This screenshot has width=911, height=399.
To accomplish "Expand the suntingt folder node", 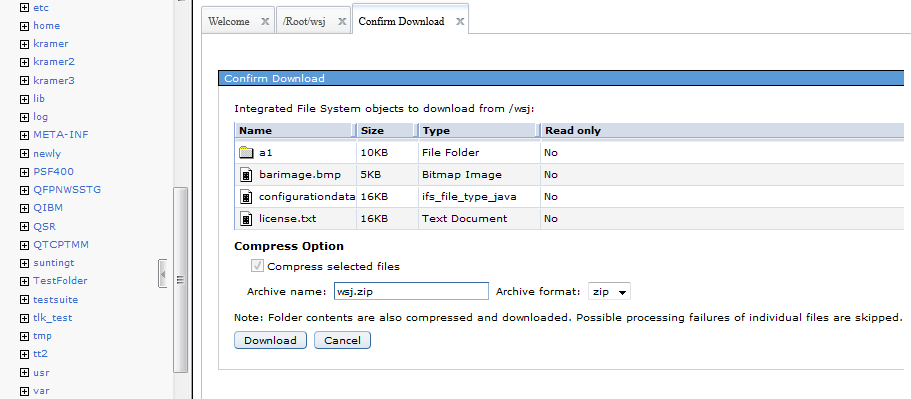I will pos(24,263).
